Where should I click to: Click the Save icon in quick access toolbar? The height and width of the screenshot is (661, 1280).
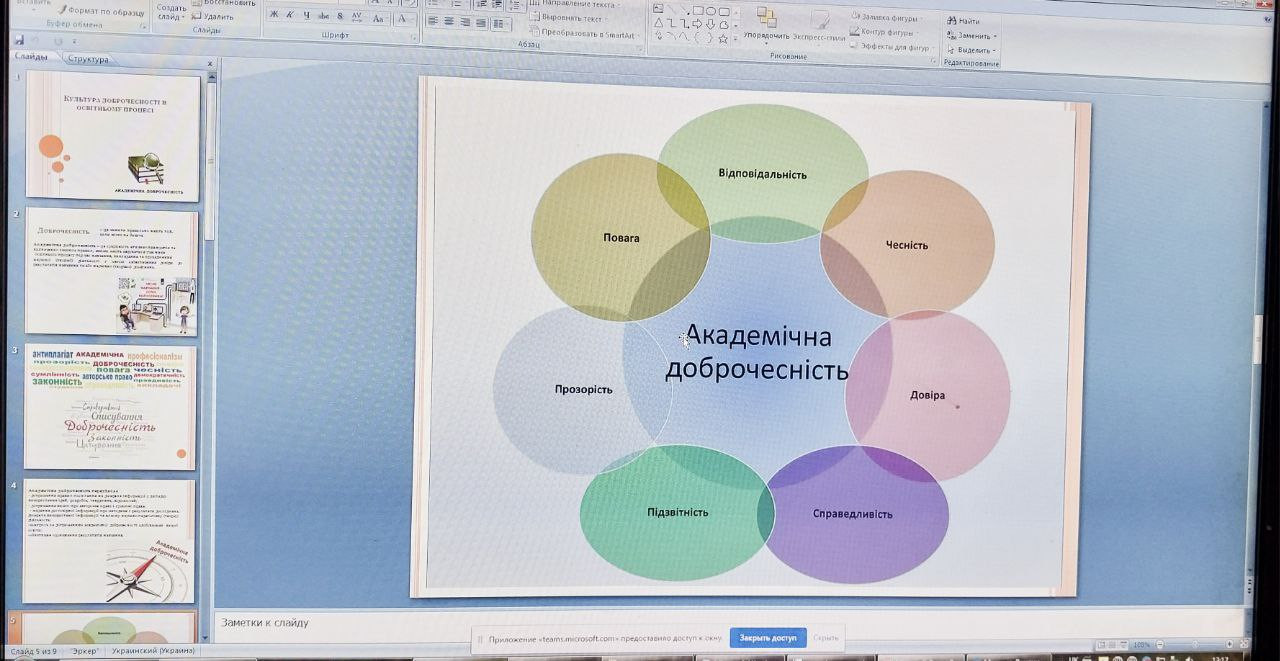point(19,41)
